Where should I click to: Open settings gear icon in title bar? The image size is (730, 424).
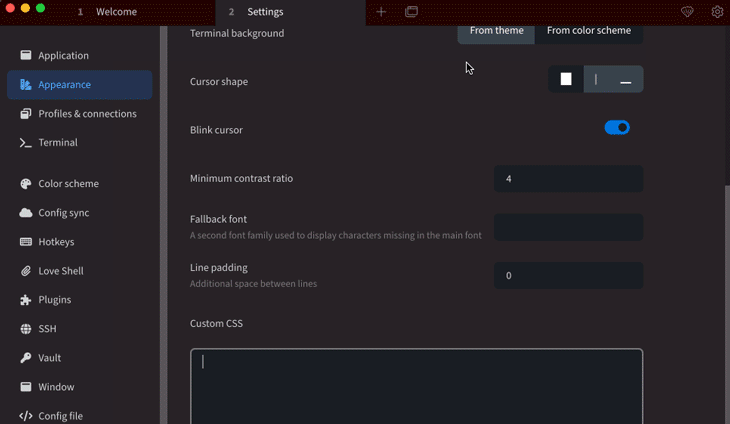click(717, 12)
